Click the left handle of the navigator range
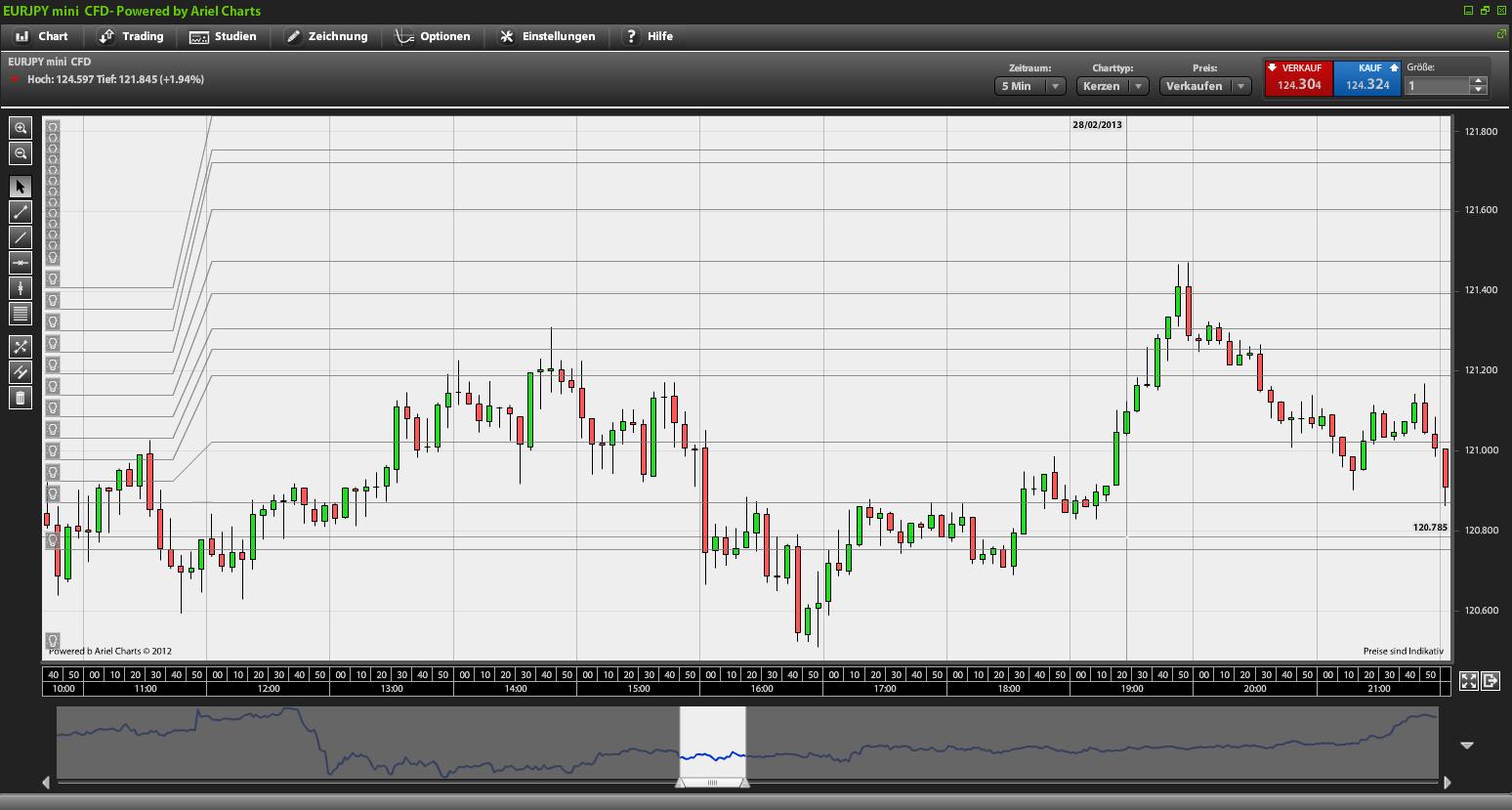The width and height of the screenshot is (1512, 810). pyautogui.click(x=680, y=782)
